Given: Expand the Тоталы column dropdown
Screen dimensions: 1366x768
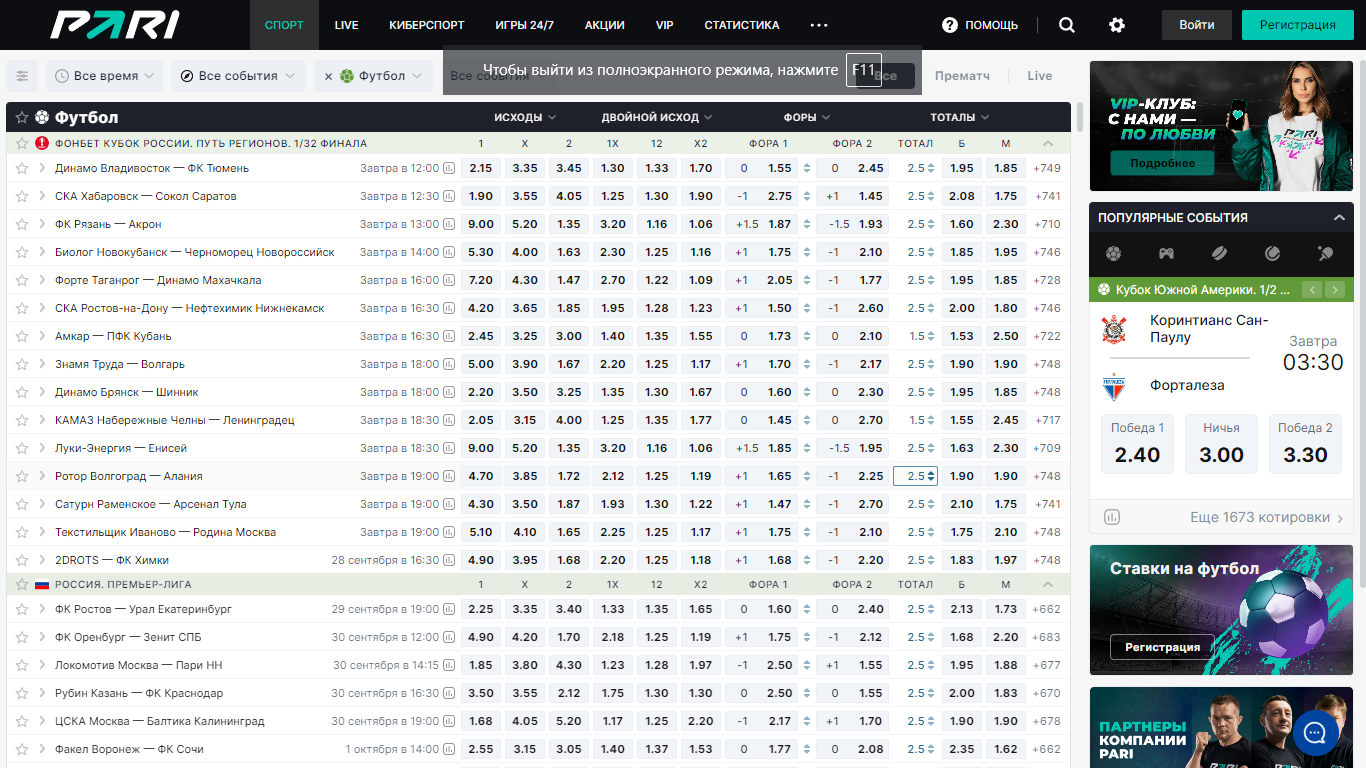Looking at the screenshot, I should tap(959, 118).
